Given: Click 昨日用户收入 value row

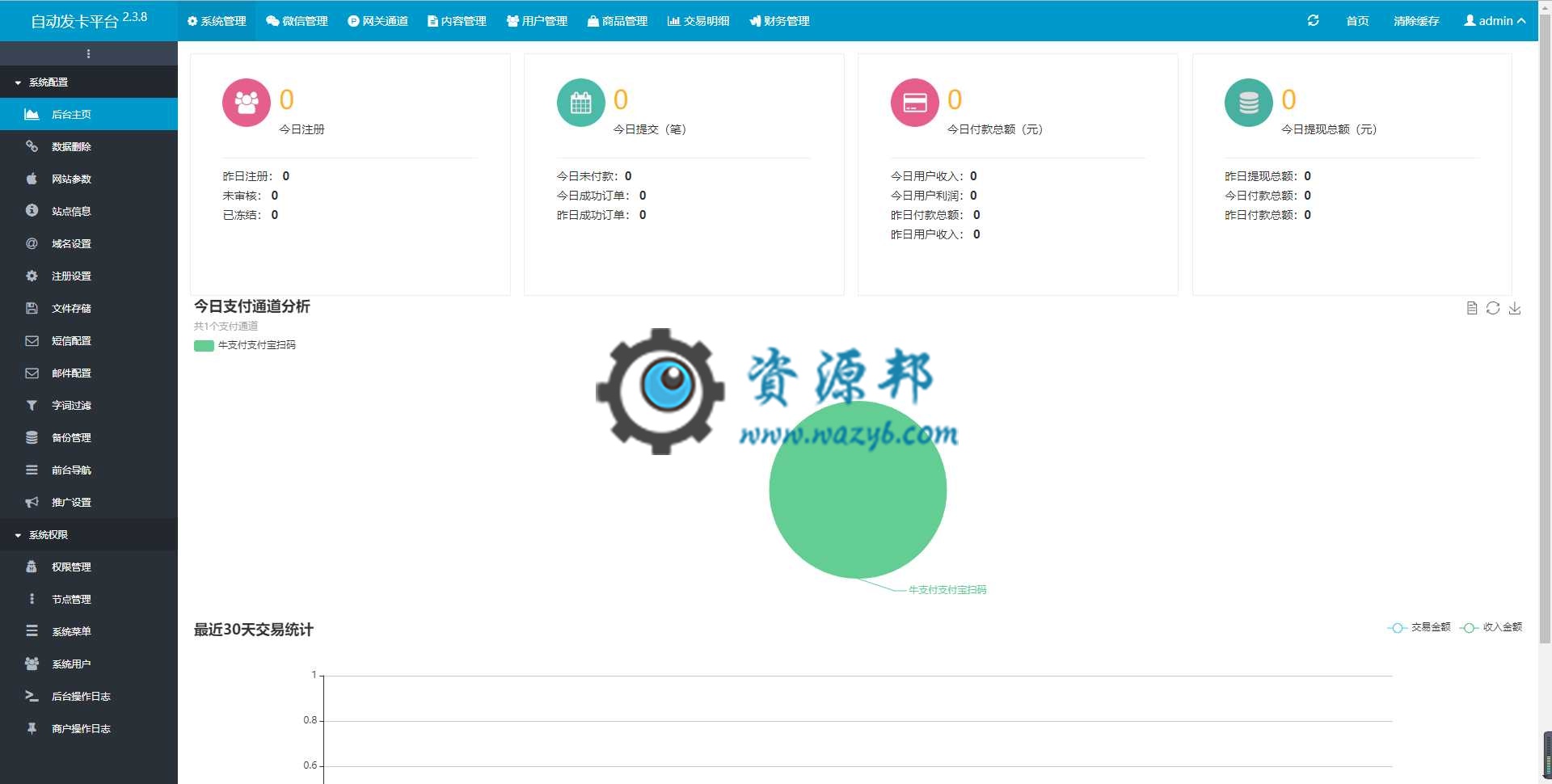Looking at the screenshot, I should (x=935, y=234).
